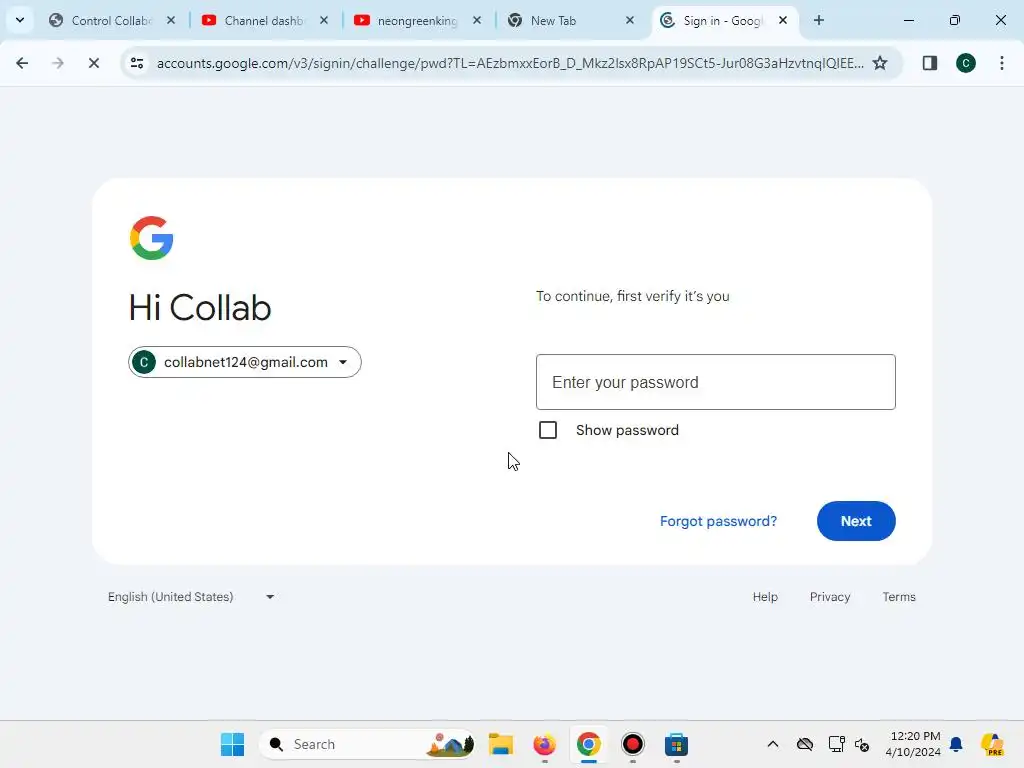
Task: Click the Google G logo
Action: (152, 238)
